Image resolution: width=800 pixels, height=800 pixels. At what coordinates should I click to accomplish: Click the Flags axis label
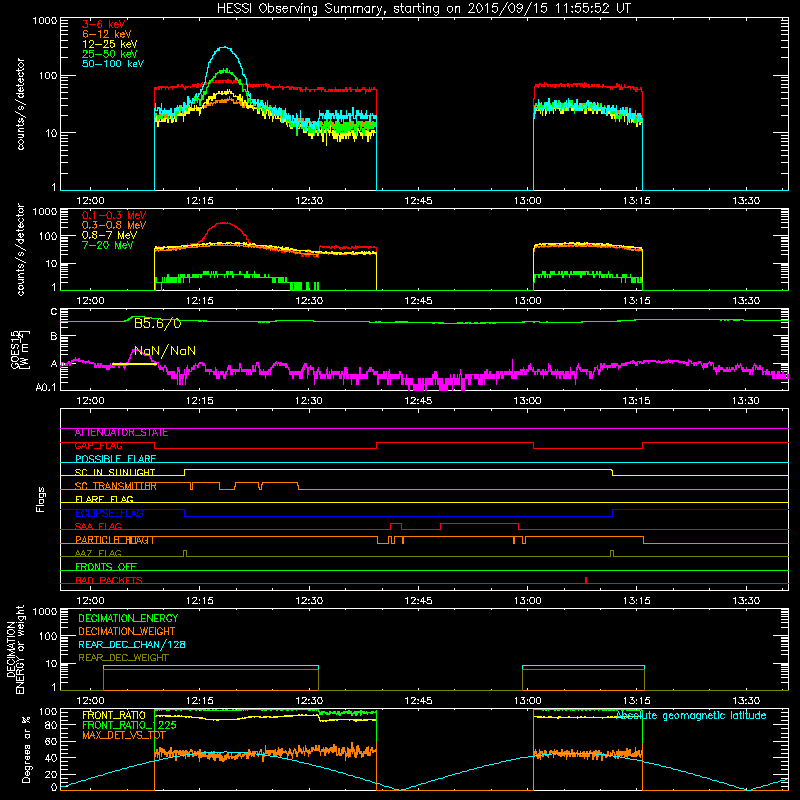[41, 499]
